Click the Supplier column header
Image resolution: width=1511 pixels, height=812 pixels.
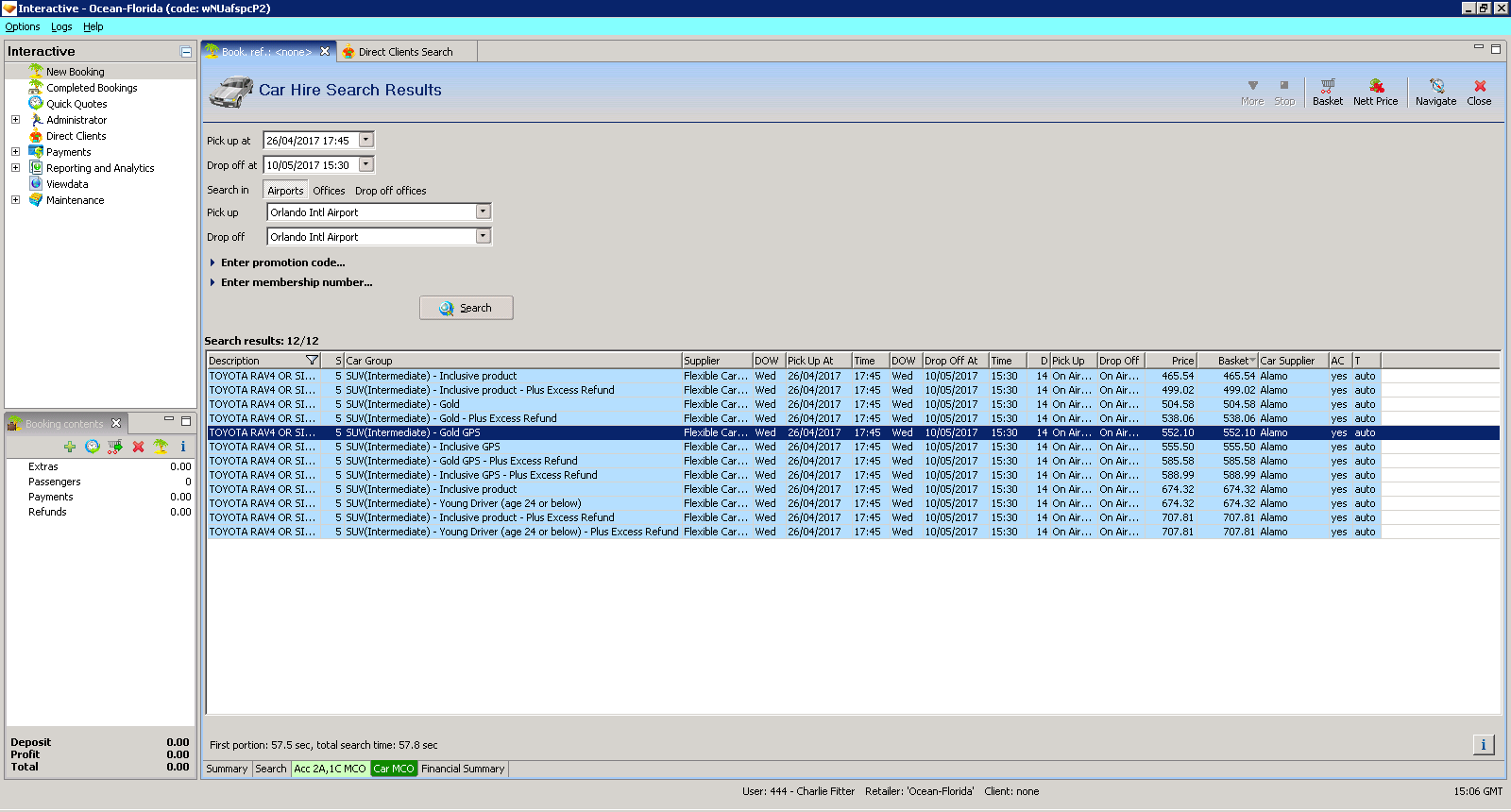pos(717,361)
